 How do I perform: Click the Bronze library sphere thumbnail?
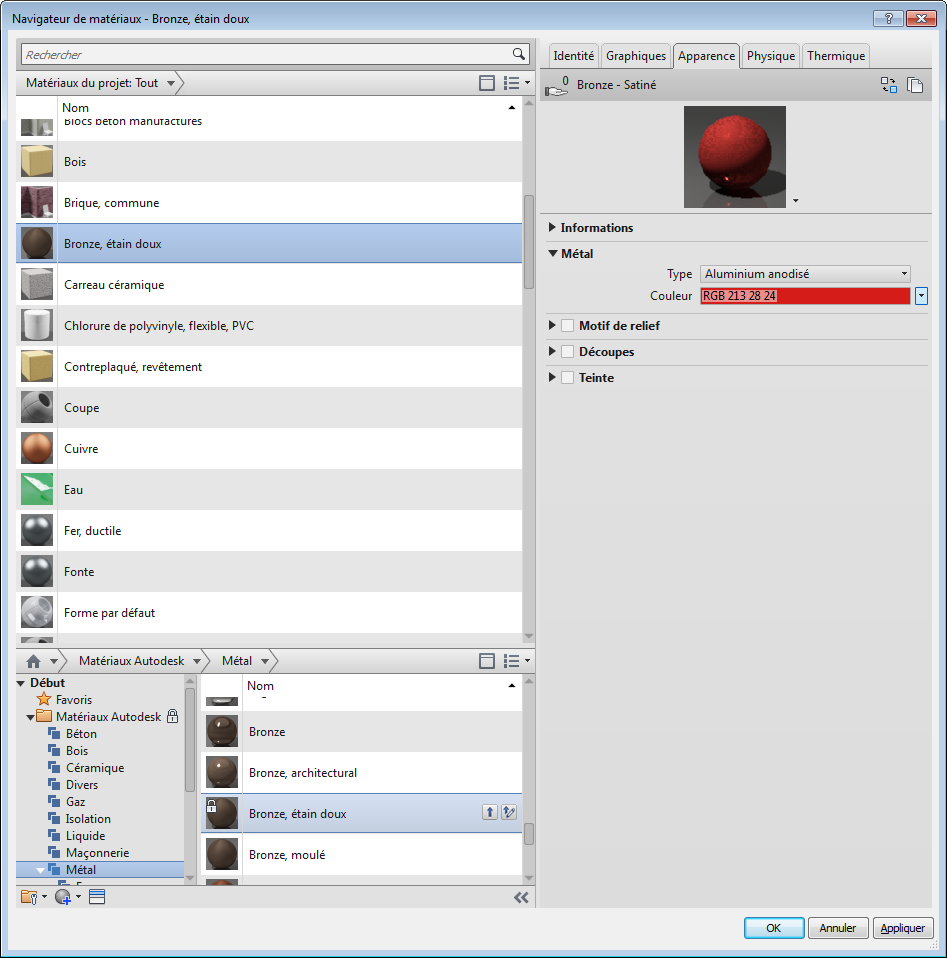(222, 731)
